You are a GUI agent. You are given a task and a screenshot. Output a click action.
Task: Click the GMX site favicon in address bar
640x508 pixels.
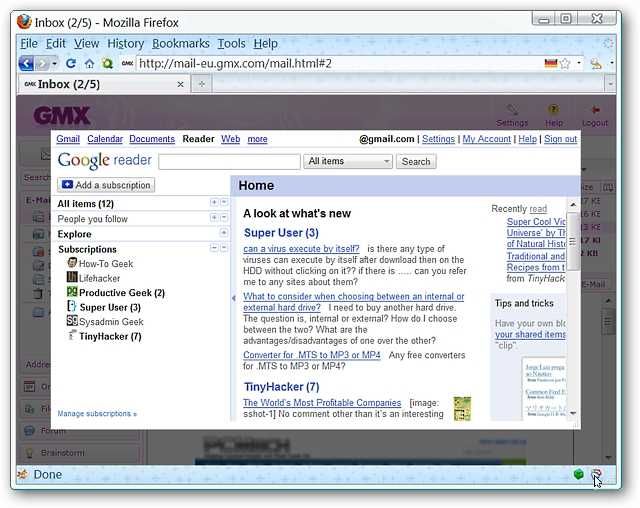(127, 63)
